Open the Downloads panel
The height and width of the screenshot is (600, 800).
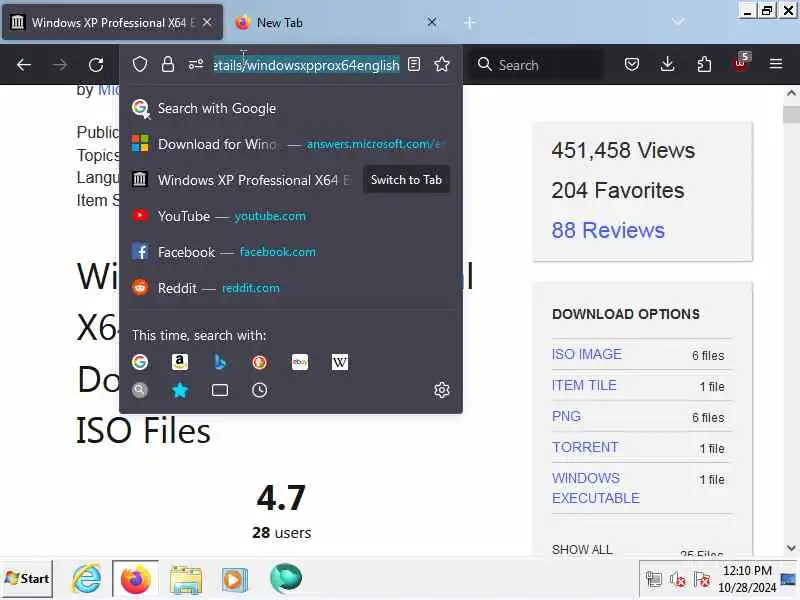(667, 64)
